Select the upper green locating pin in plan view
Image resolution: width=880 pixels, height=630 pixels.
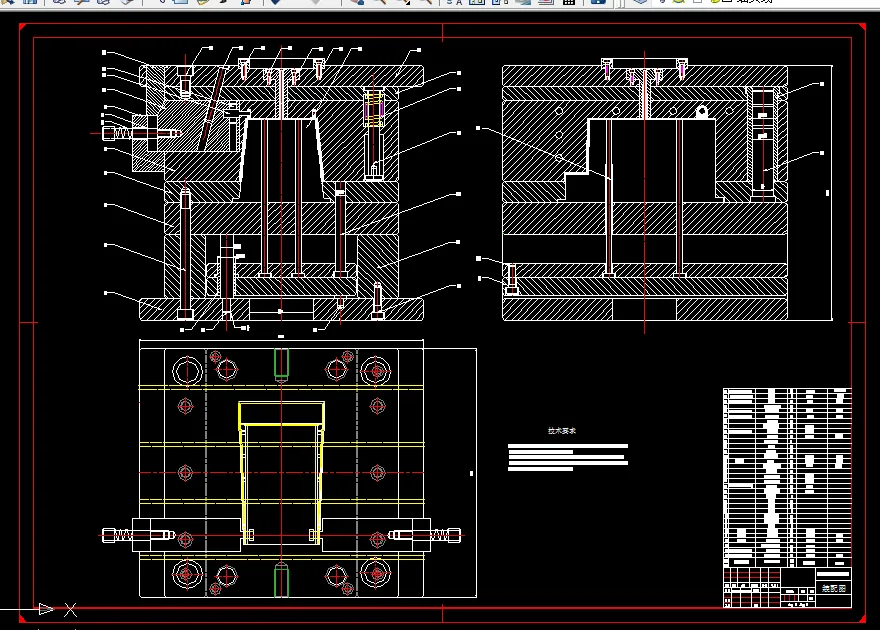281,363
